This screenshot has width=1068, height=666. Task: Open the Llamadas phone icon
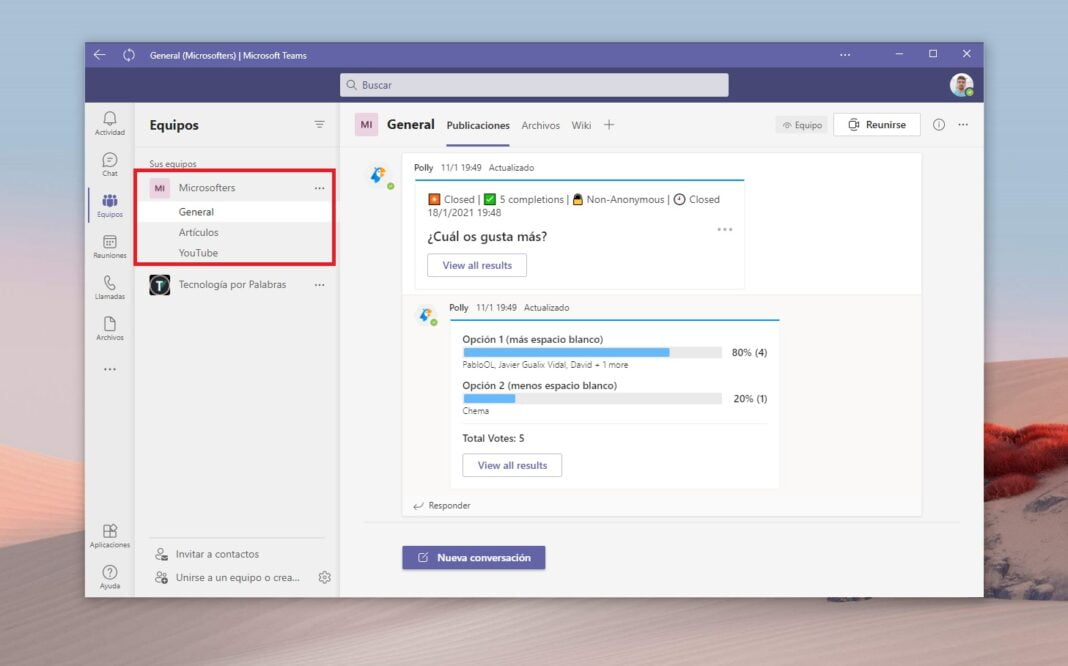click(110, 286)
